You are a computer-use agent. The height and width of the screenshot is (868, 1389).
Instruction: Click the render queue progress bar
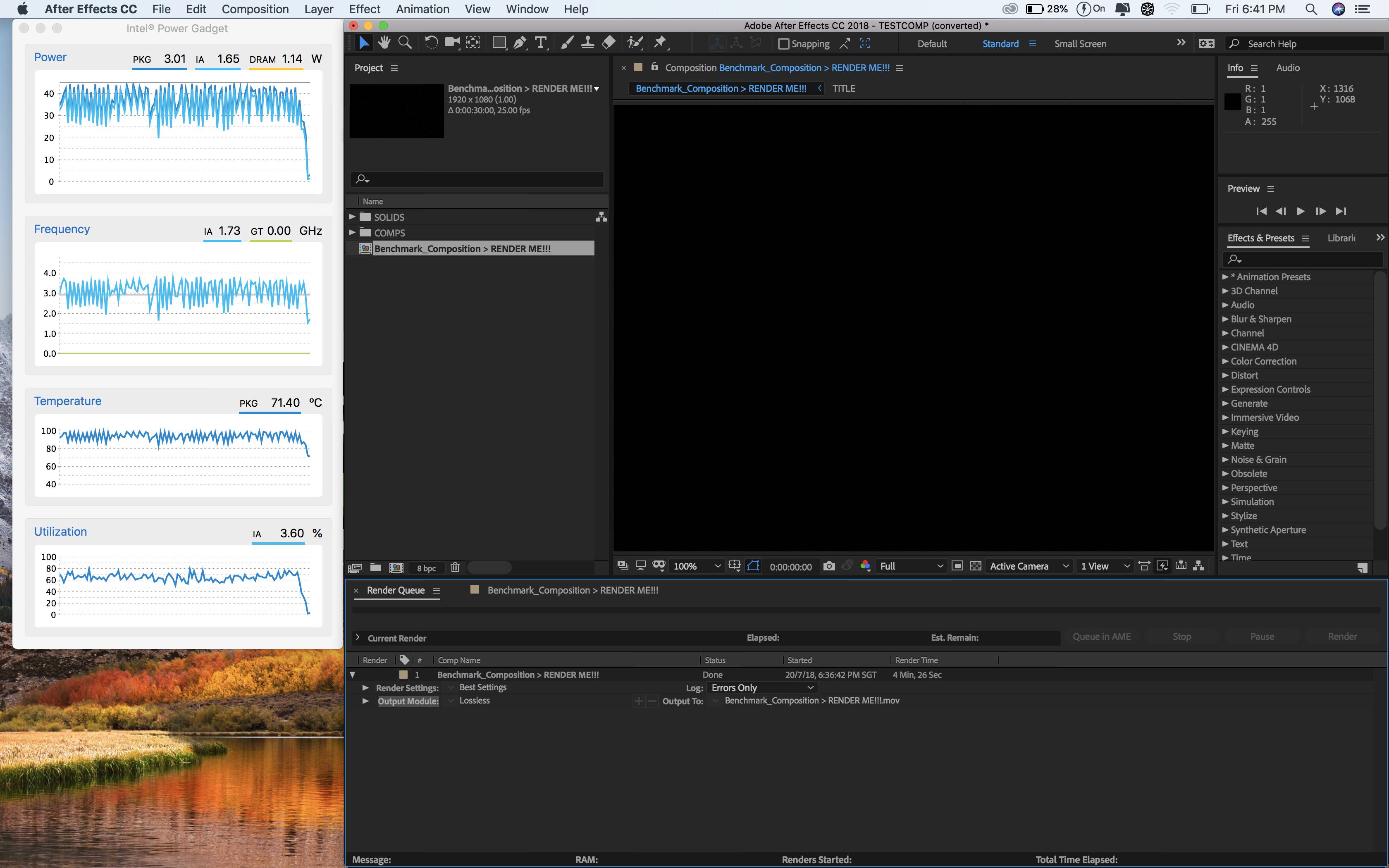coord(866,610)
